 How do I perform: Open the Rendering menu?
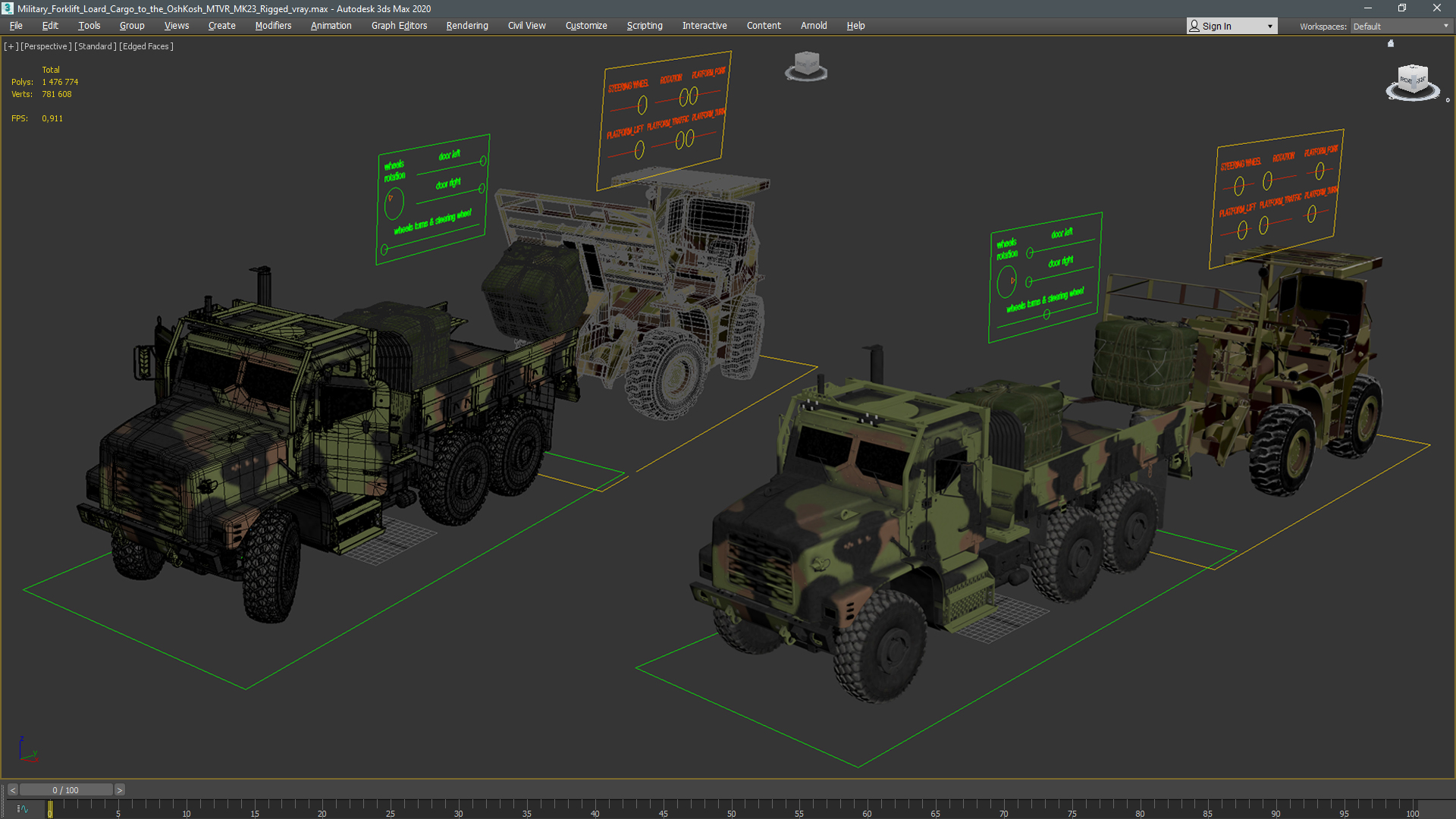coord(467,25)
